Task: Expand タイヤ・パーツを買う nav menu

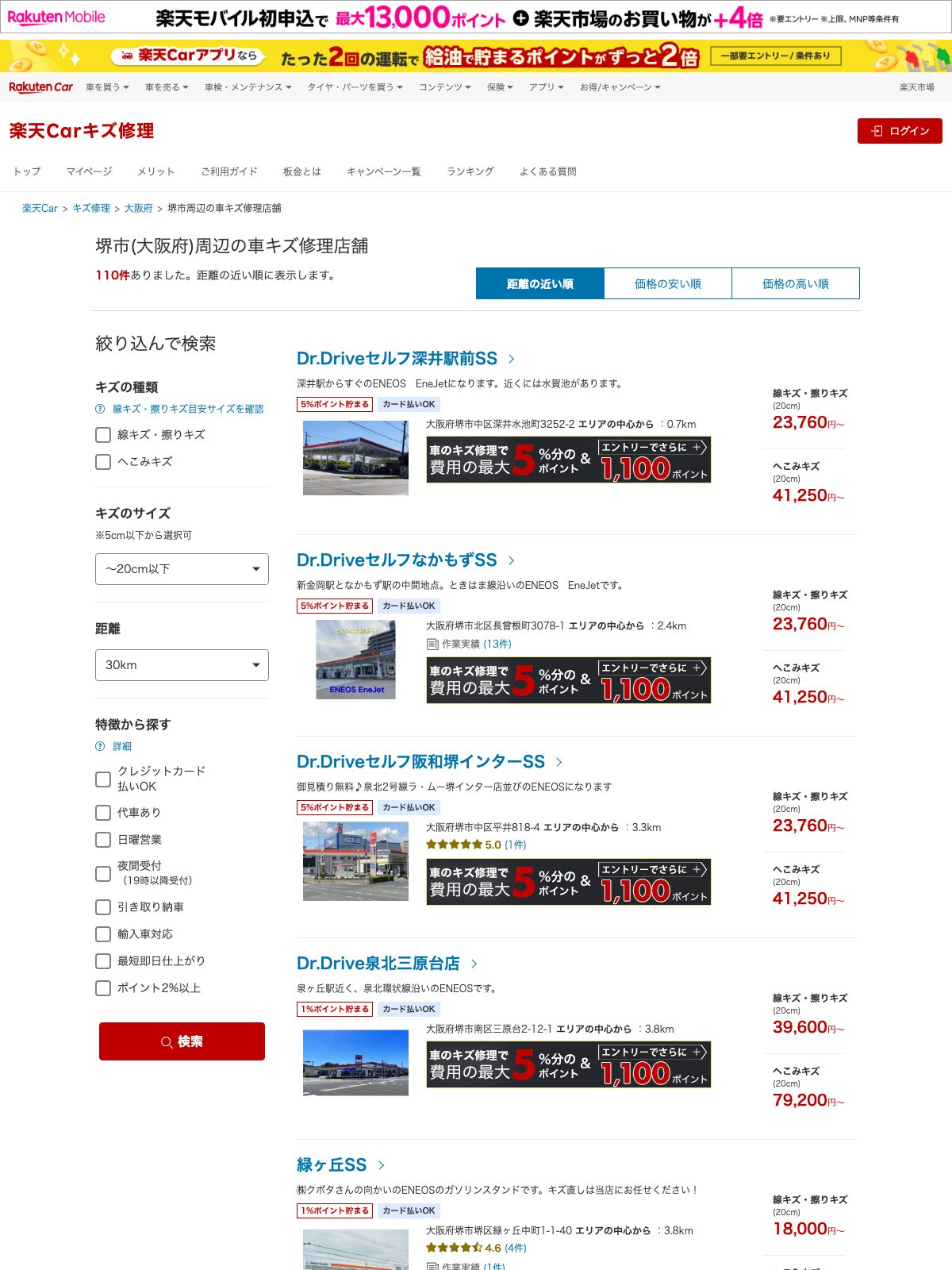Action: 355,87
